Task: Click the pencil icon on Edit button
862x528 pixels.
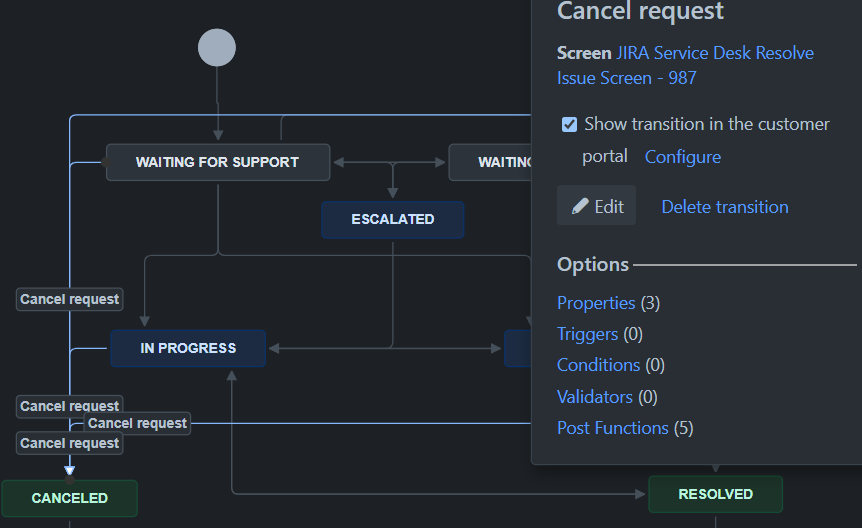Action: 579,206
